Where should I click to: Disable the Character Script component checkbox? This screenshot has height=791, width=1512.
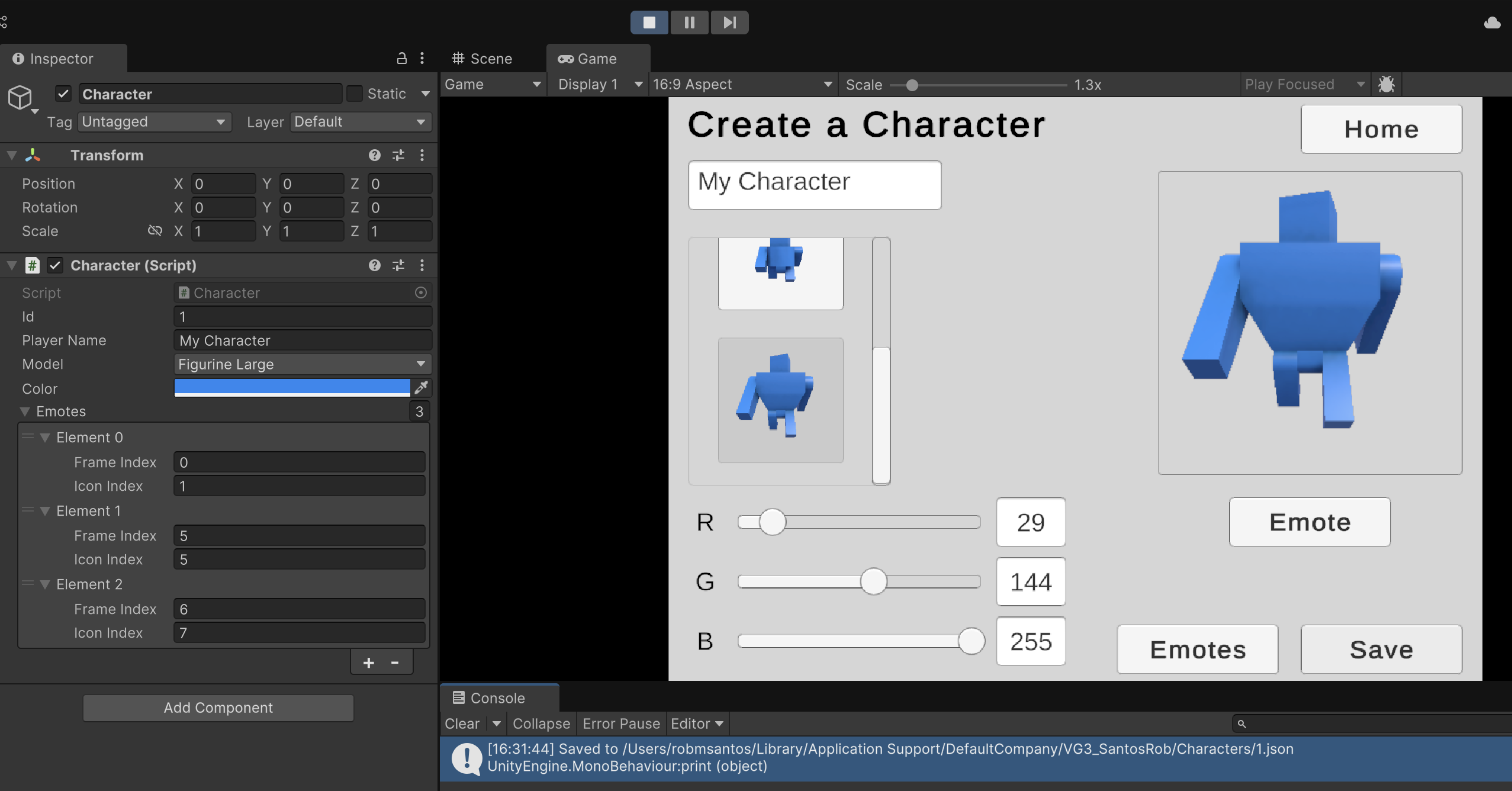55,265
